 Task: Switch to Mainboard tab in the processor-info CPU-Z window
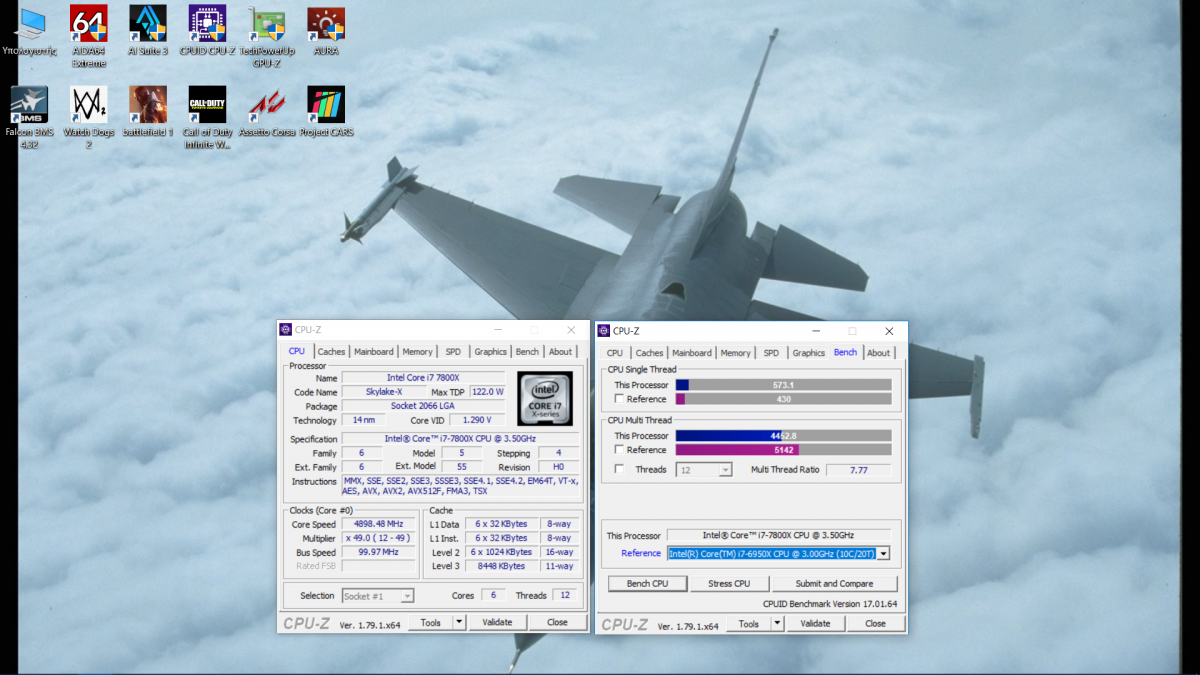pos(374,352)
